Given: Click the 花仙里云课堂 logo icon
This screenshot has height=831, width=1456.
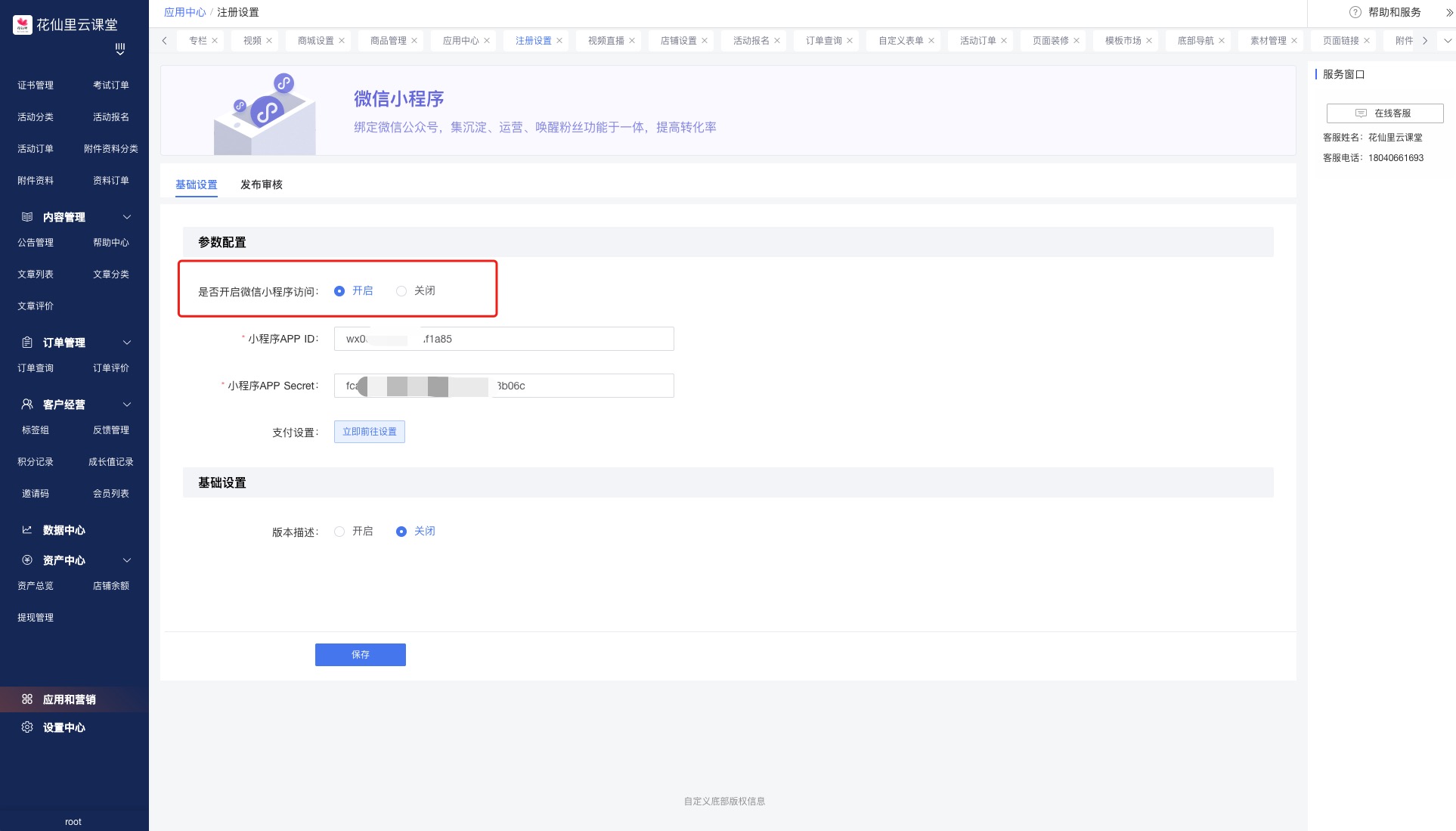Looking at the screenshot, I should point(23,25).
